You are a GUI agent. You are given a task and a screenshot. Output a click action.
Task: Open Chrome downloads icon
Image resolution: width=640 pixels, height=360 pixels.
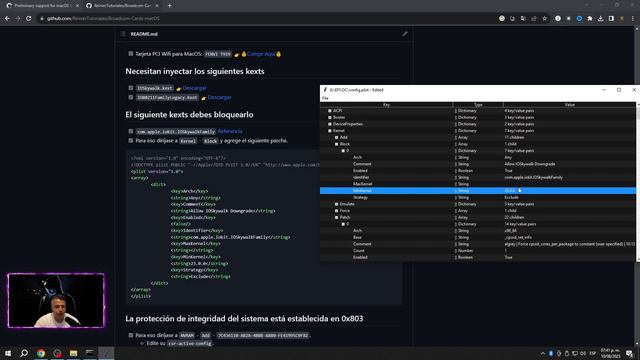tap(600, 18)
